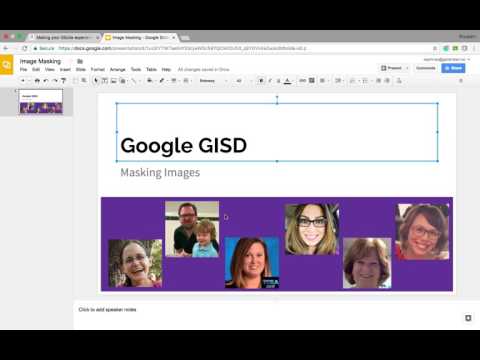Switch to the first browser tab
Screen dimensions: 480x360
pos(64,37)
